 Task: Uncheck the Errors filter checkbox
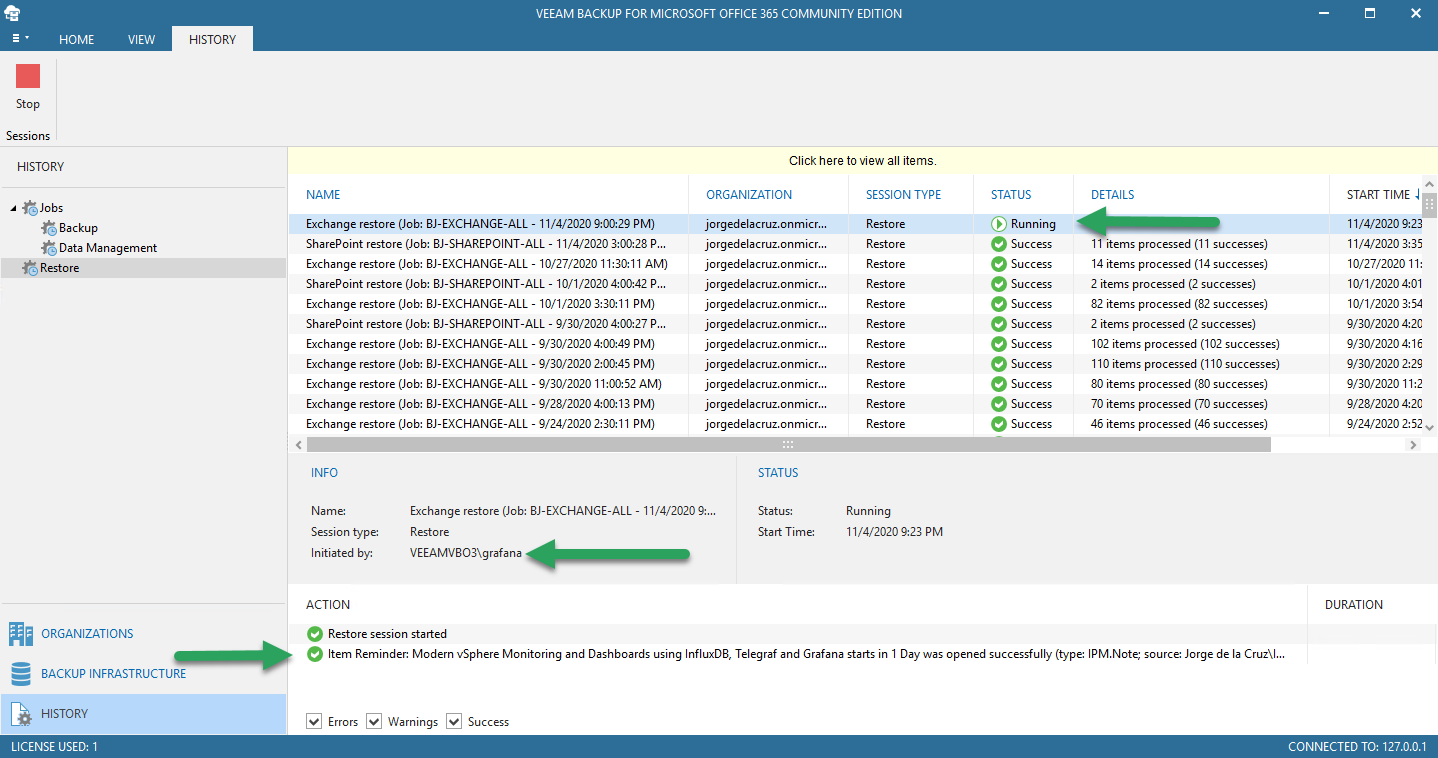click(x=315, y=721)
